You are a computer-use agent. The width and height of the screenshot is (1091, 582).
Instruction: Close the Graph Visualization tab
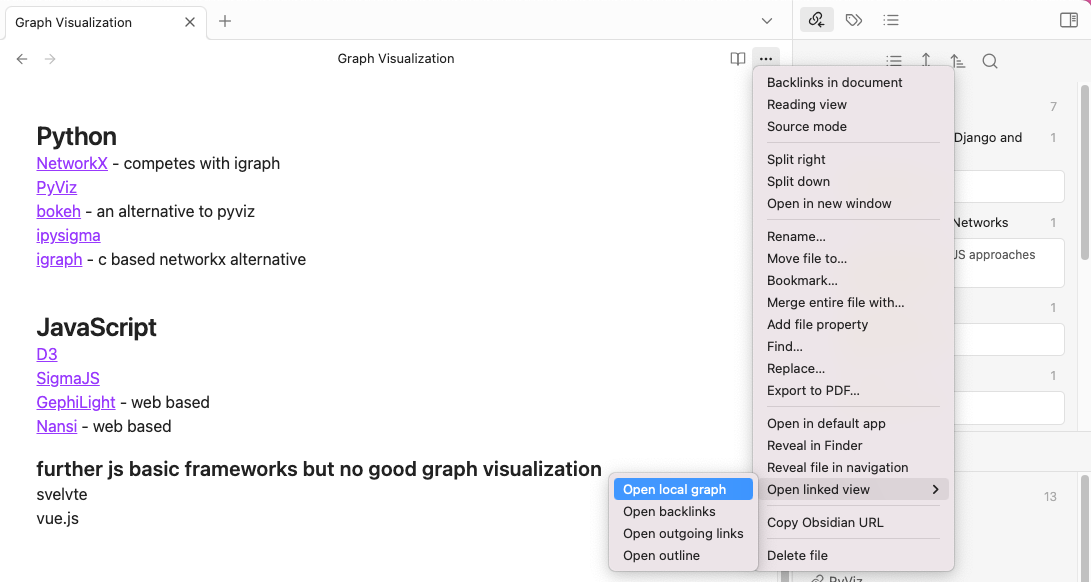(x=190, y=22)
